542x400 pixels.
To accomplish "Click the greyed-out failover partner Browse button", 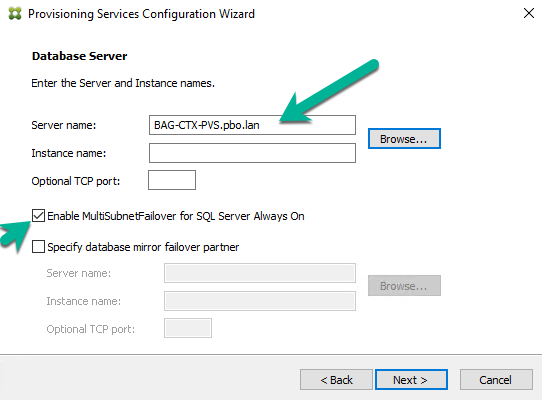I will coord(404,286).
